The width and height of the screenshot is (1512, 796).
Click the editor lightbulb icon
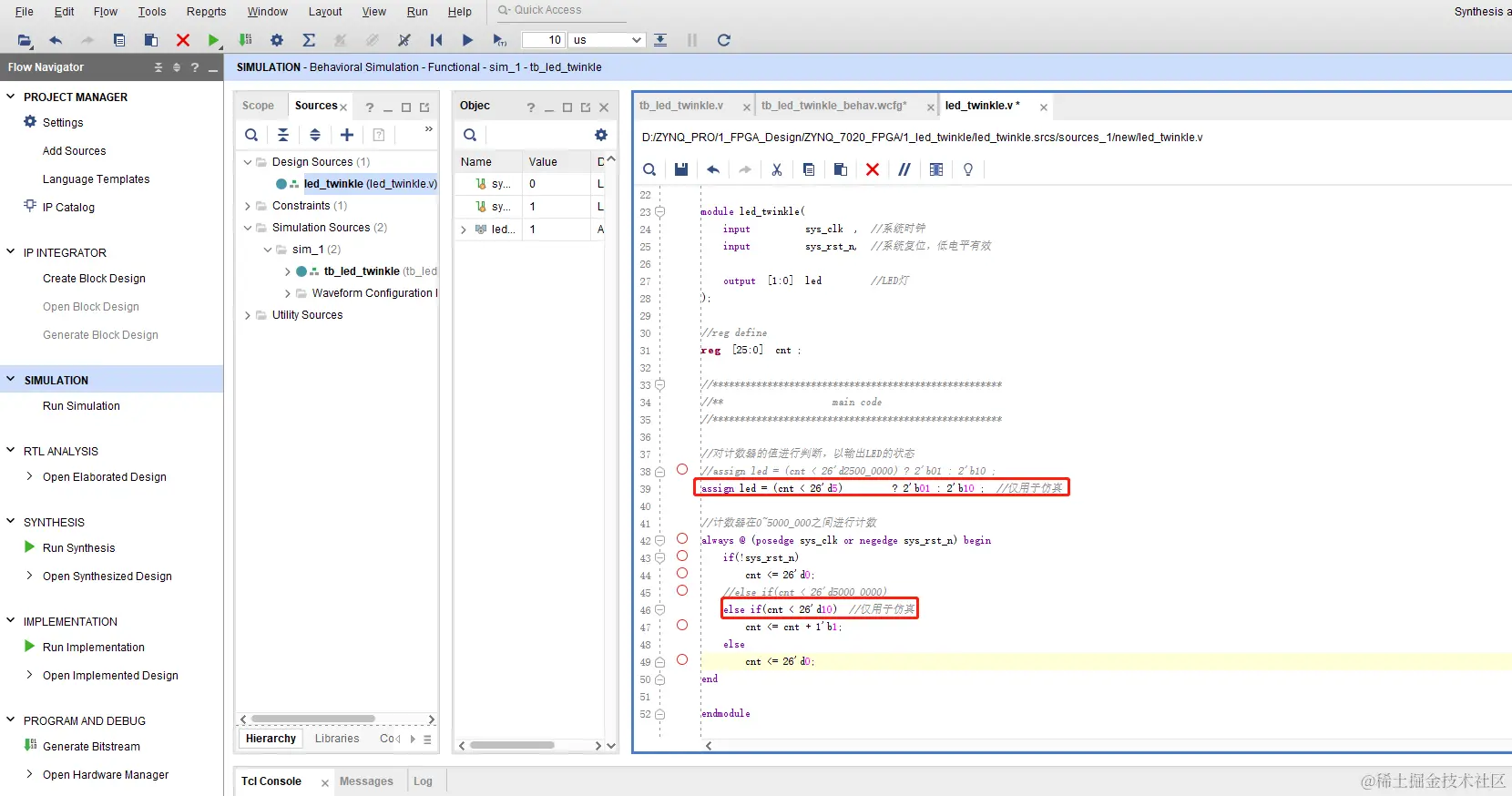(x=968, y=169)
